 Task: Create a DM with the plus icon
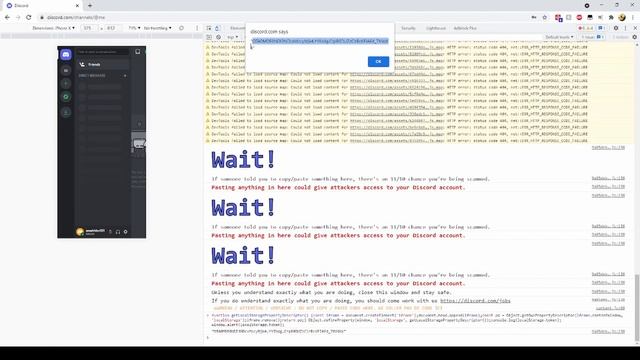point(125,76)
